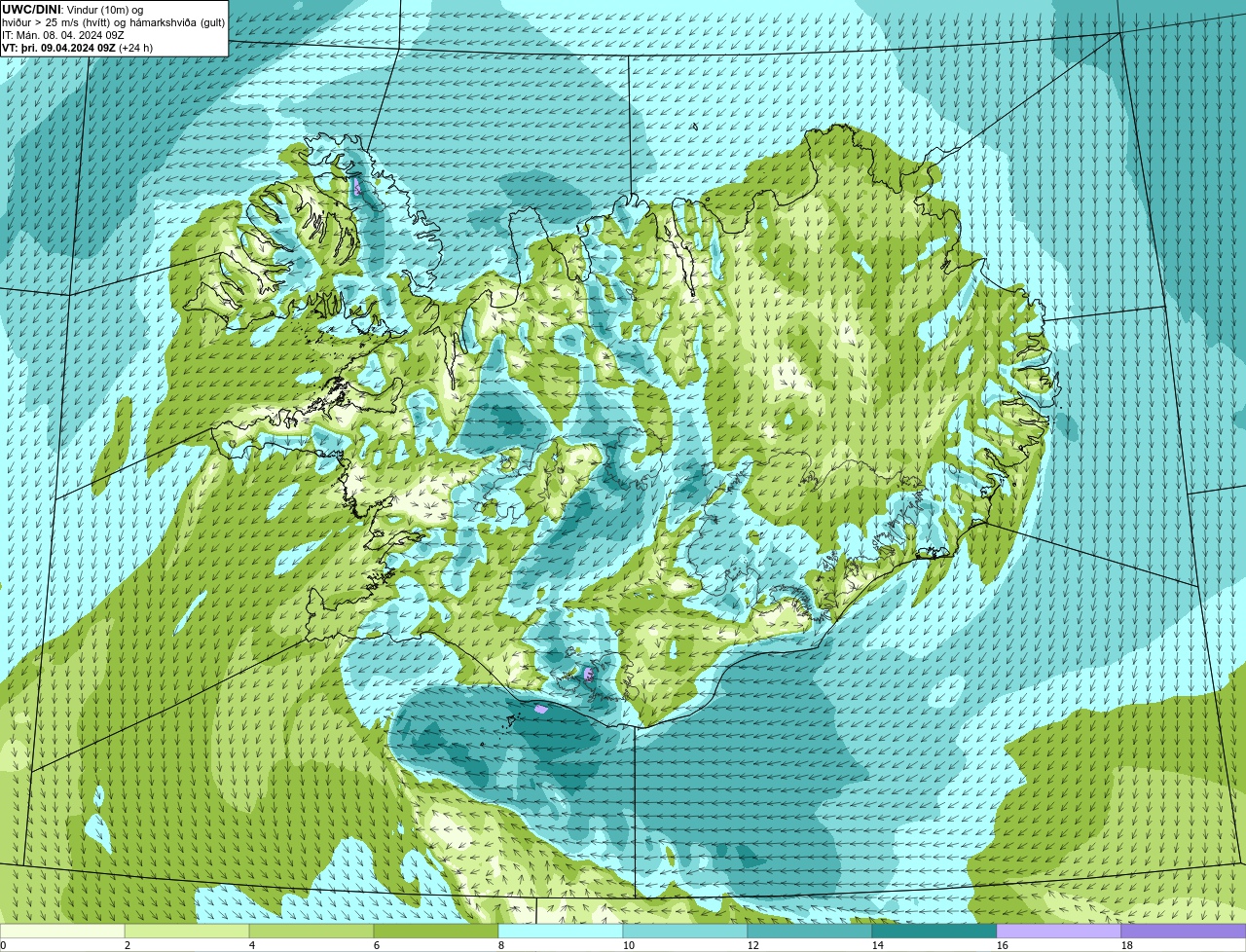The width and height of the screenshot is (1246, 952).
Task: Click the "12" tick label on the color scale
Action: (753, 945)
